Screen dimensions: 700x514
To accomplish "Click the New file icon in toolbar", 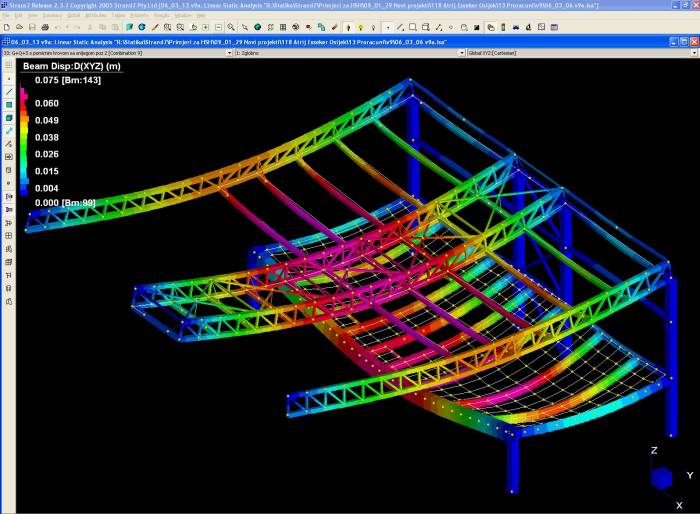I will [7, 27].
